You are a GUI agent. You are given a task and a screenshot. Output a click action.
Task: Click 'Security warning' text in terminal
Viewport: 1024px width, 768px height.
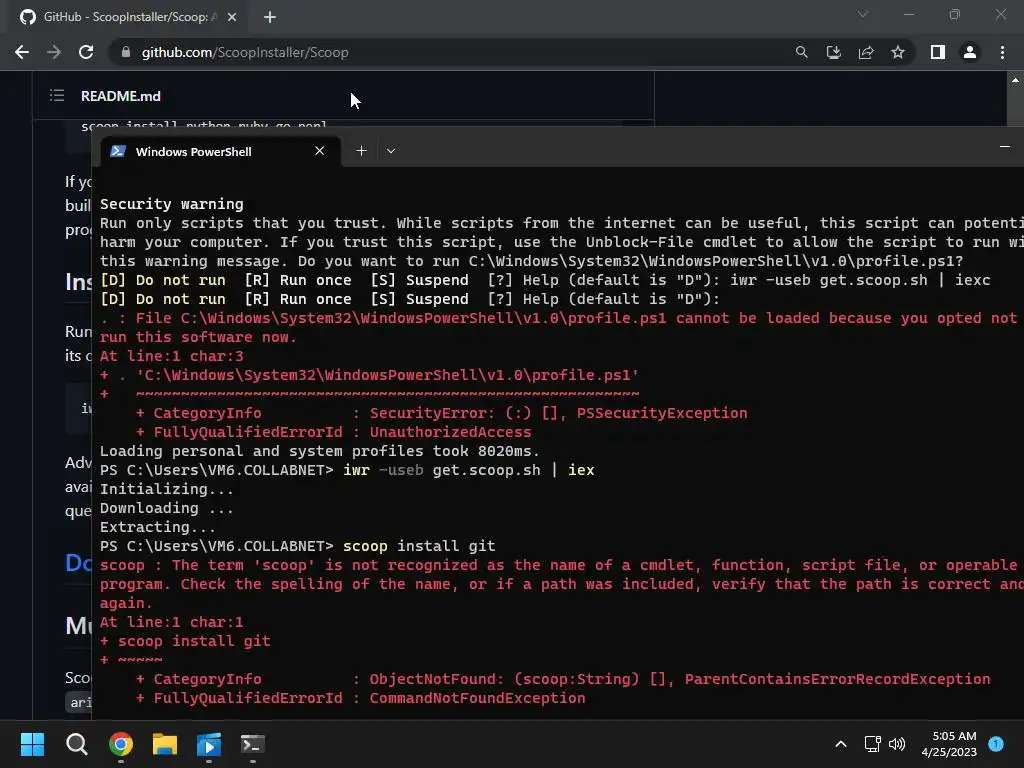pos(172,204)
